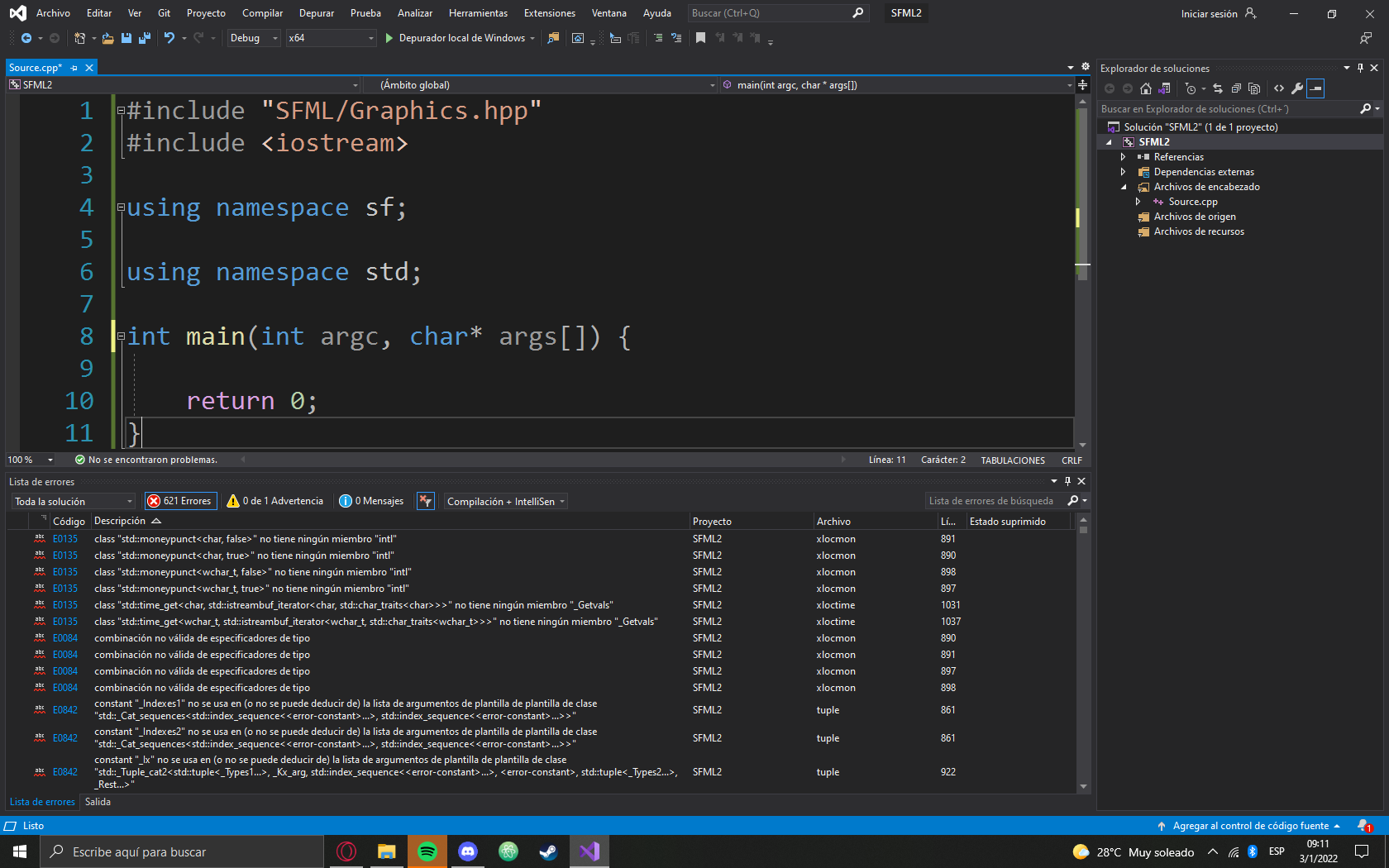Expand the Referencias tree node
Screen dimensions: 1389x868
coord(1123,157)
